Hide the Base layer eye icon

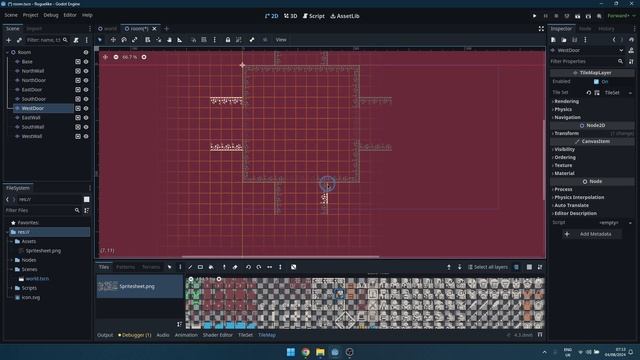point(86,62)
